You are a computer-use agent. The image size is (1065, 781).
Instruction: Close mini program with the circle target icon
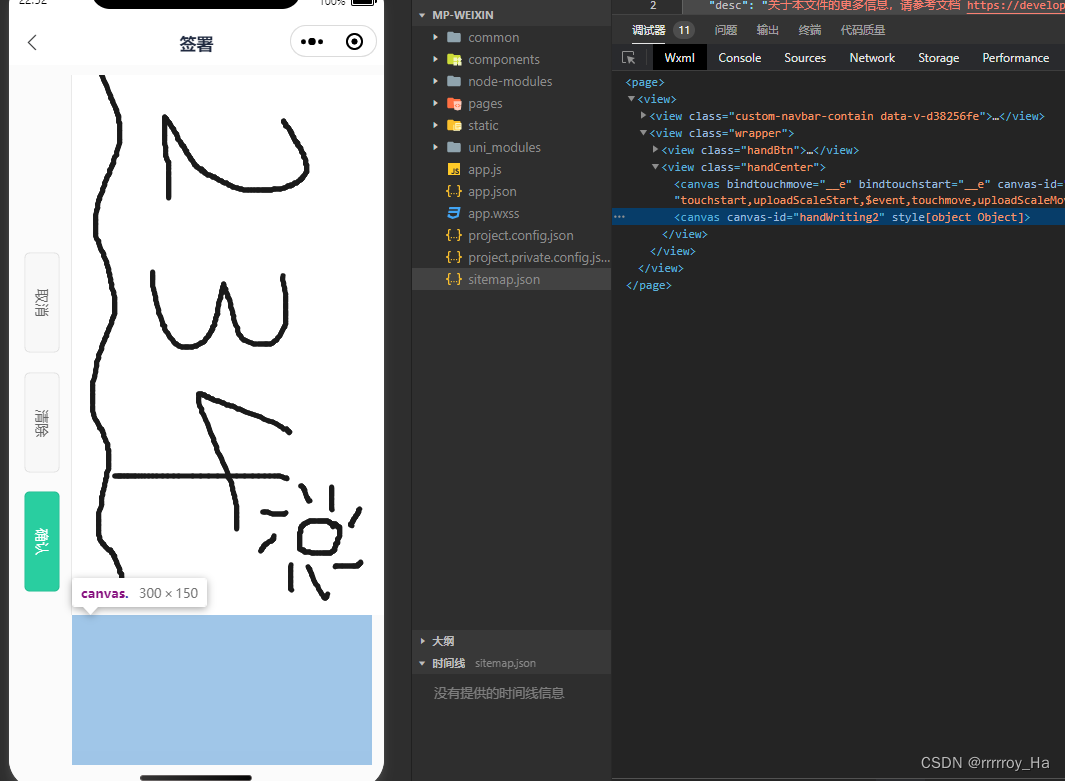pos(354,42)
